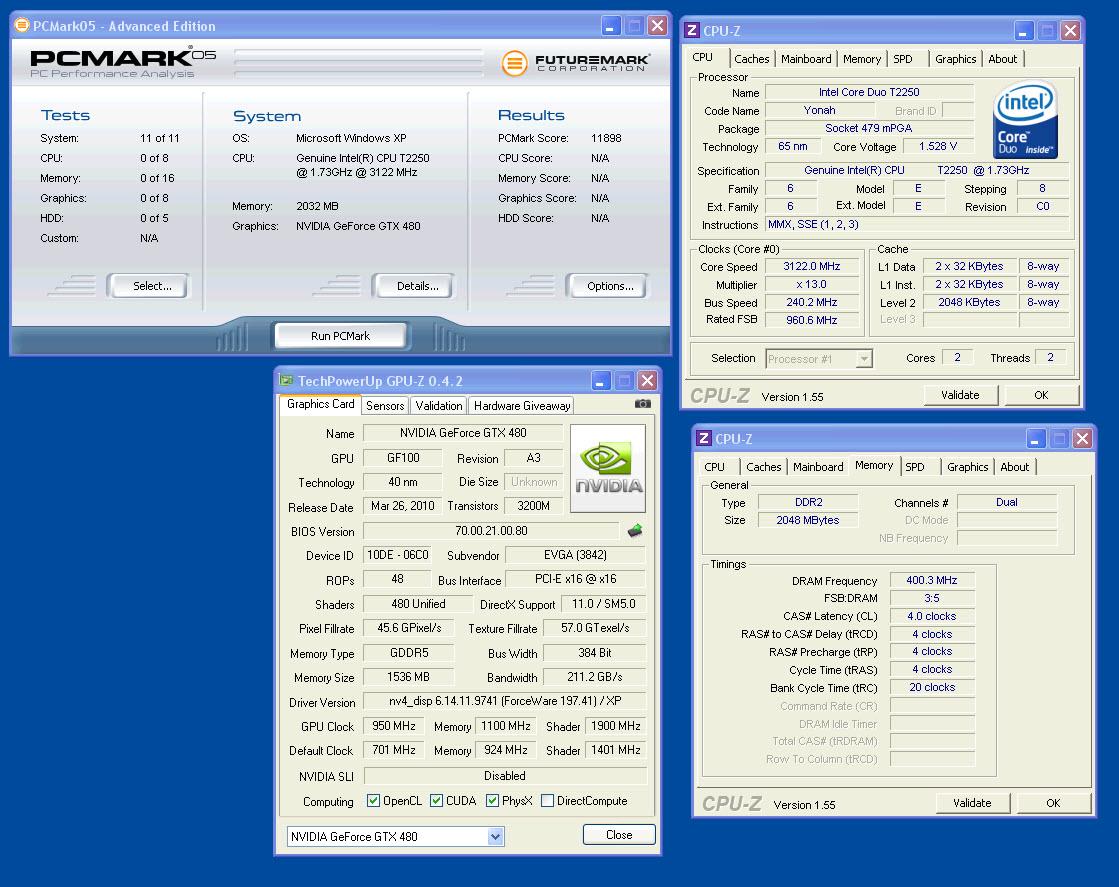The width and height of the screenshot is (1119, 887).
Task: Close the upper CPU-Z window
Action: 1070,31
